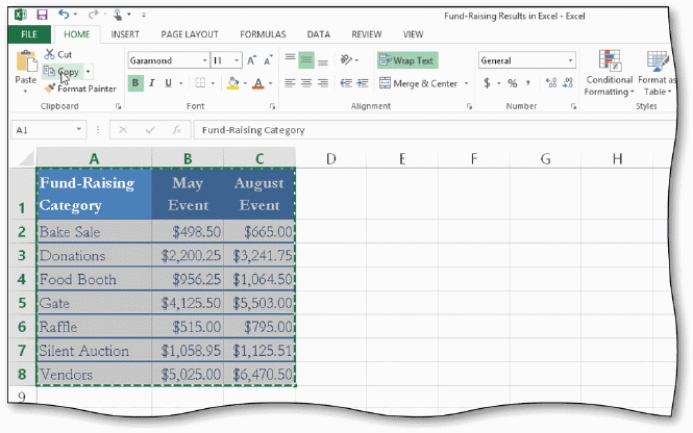Screen dimensions: 693x433
Task: Expand the Paste options arrow
Action: pyautogui.click(x=26, y=91)
